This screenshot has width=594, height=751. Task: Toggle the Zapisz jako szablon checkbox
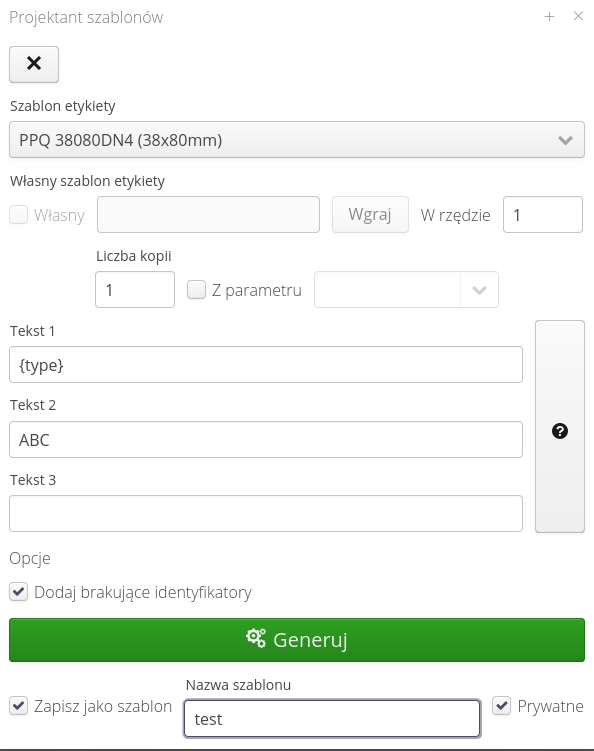[19, 706]
